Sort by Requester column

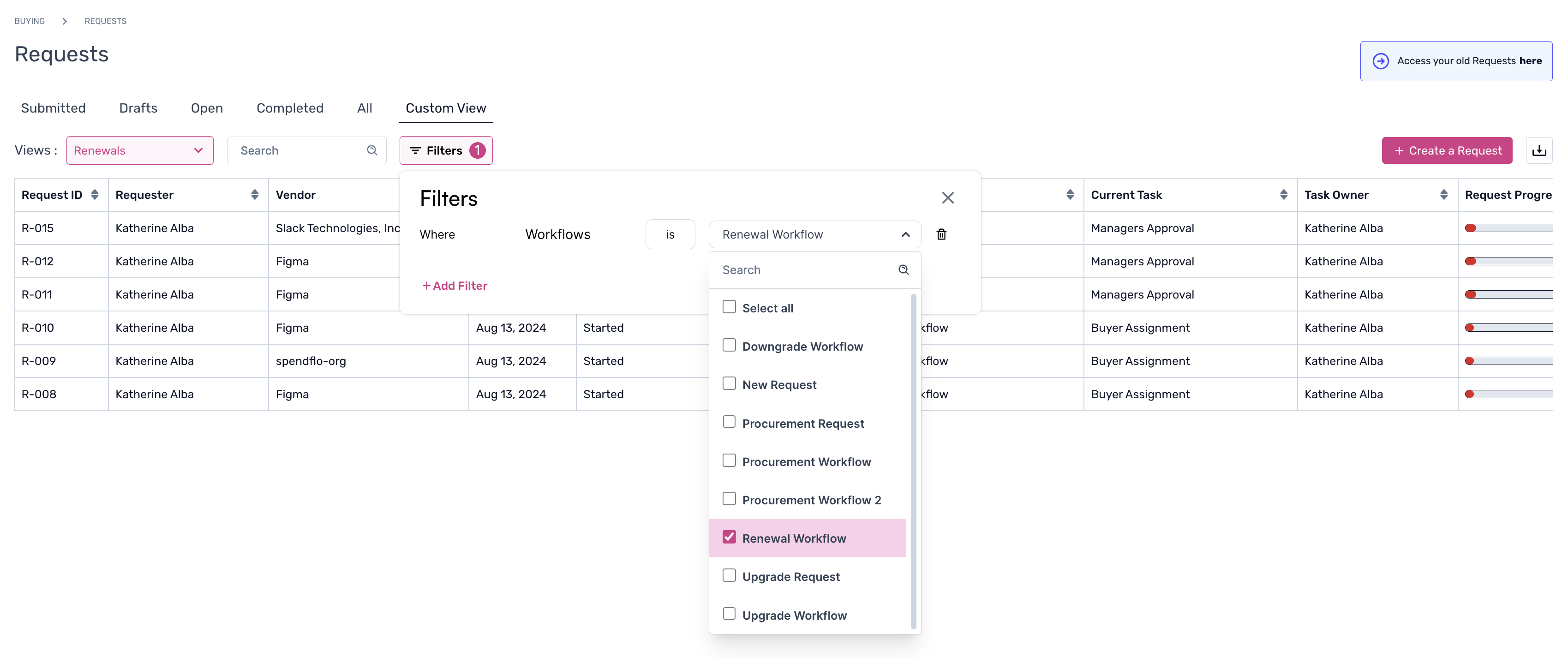pyautogui.click(x=254, y=195)
